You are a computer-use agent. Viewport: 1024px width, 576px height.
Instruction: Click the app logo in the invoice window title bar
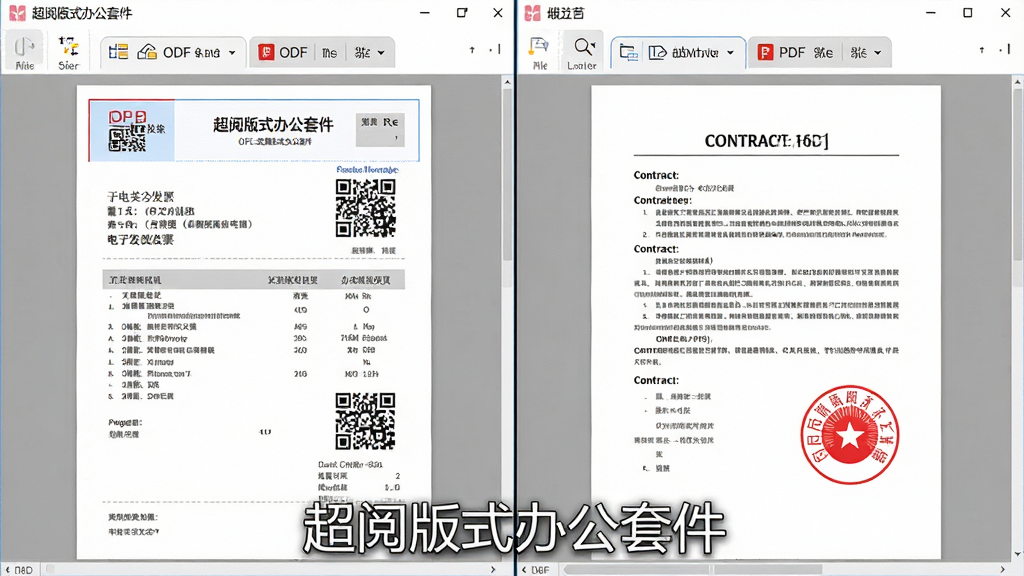(x=17, y=12)
